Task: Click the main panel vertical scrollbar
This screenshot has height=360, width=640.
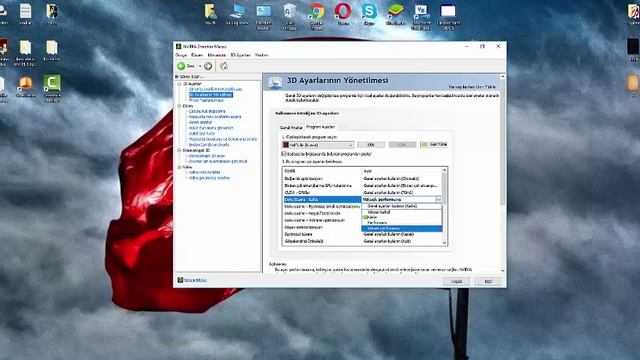Action: point(503,141)
